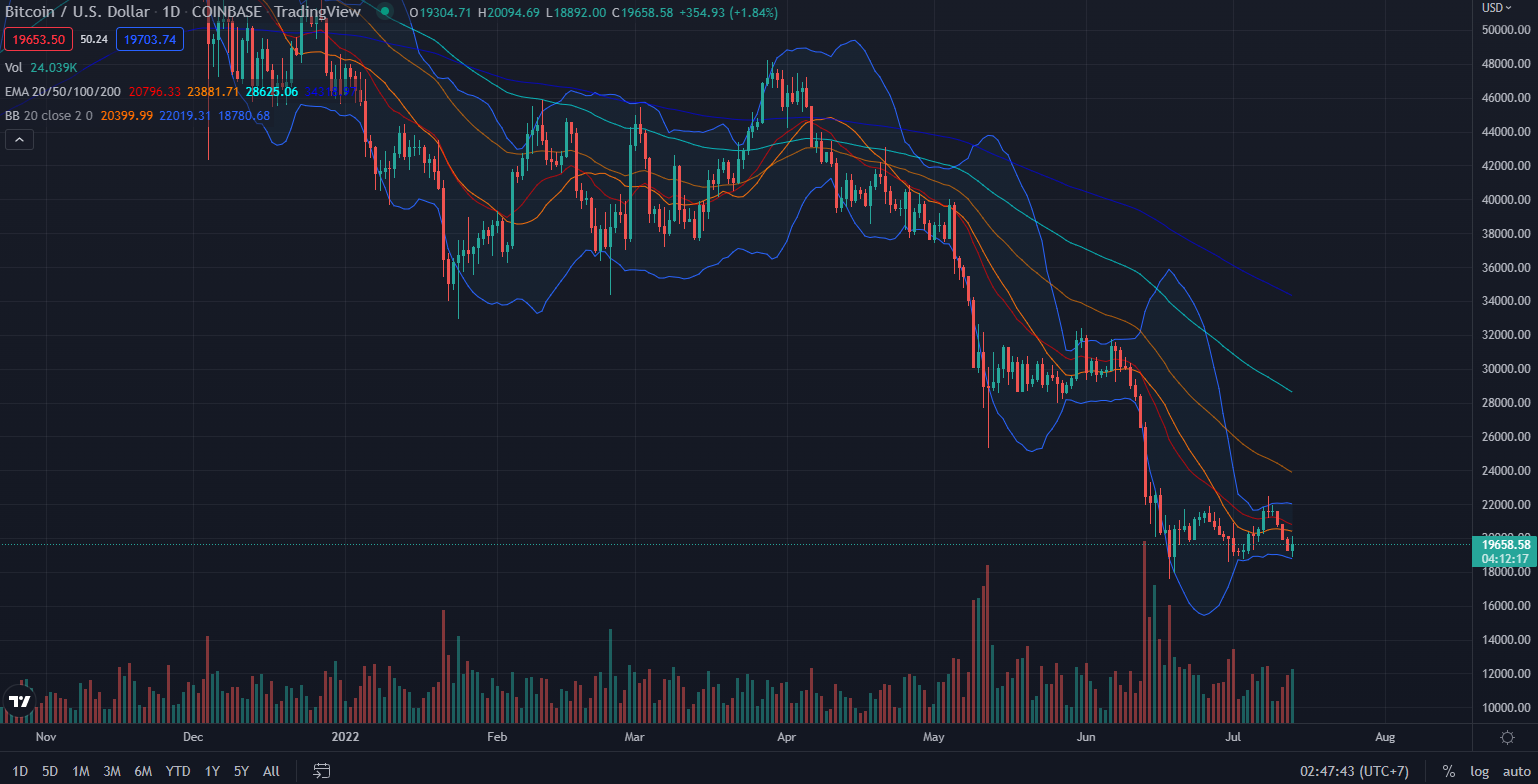Click the Aug label on time axis
The height and width of the screenshot is (784, 1538).
1385,738
